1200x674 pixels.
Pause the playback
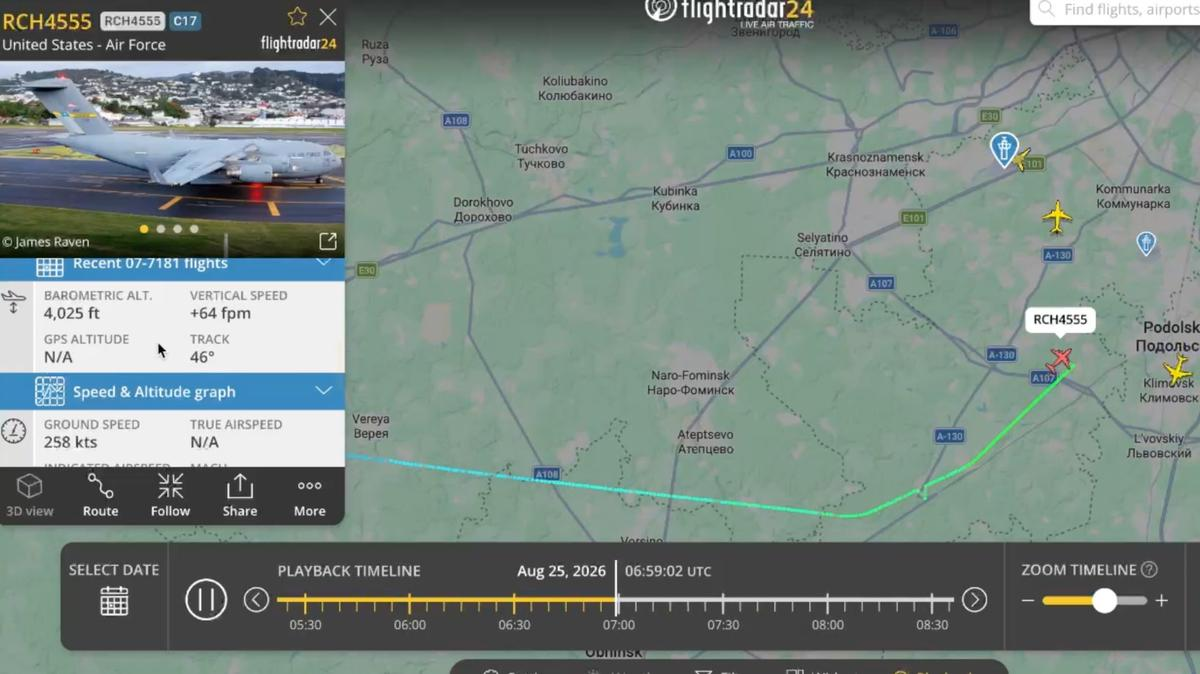[x=206, y=600]
